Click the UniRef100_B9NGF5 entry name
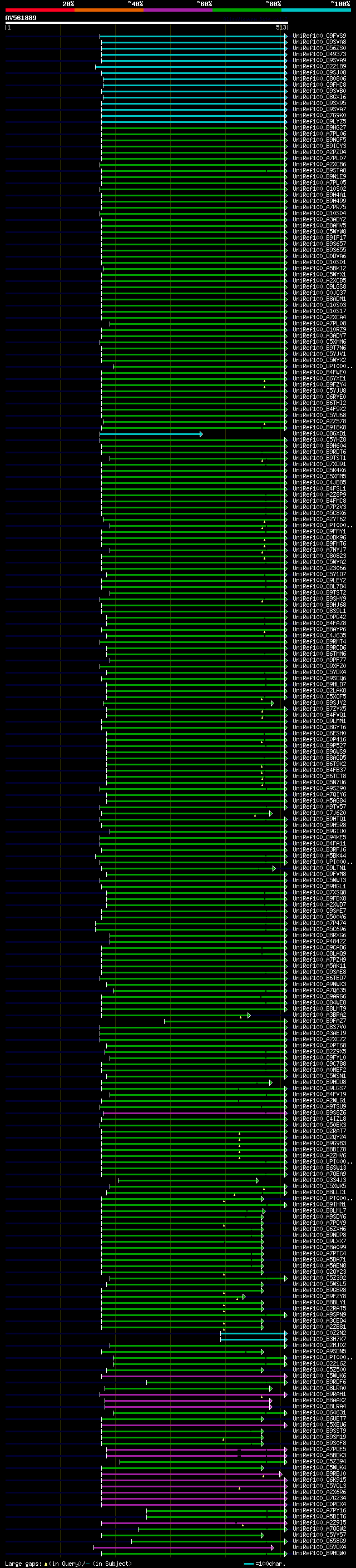This screenshot has height=1568, width=356. (x=319, y=140)
